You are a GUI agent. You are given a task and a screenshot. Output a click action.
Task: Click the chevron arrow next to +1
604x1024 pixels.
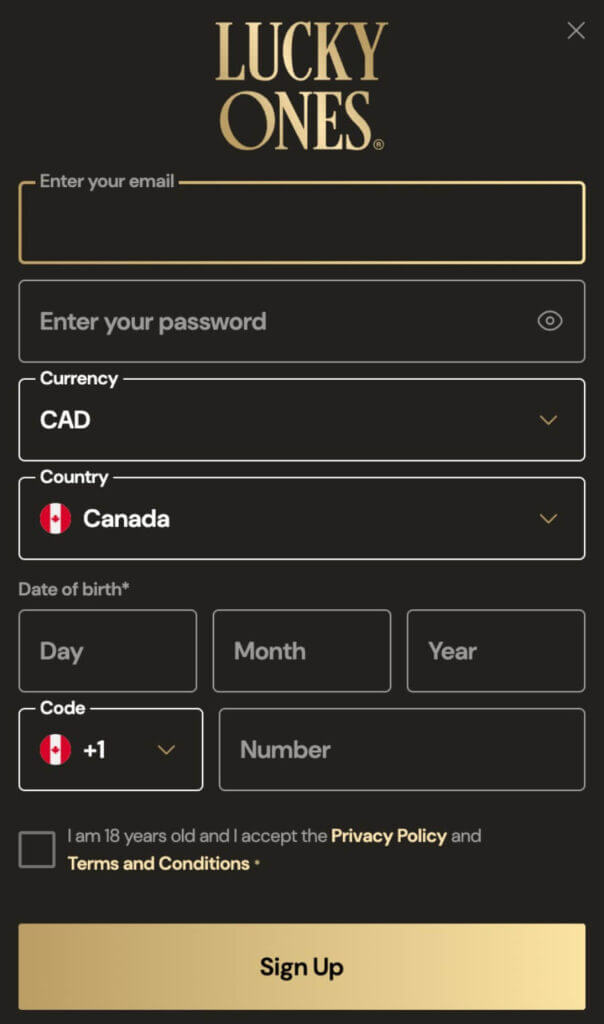pos(166,750)
